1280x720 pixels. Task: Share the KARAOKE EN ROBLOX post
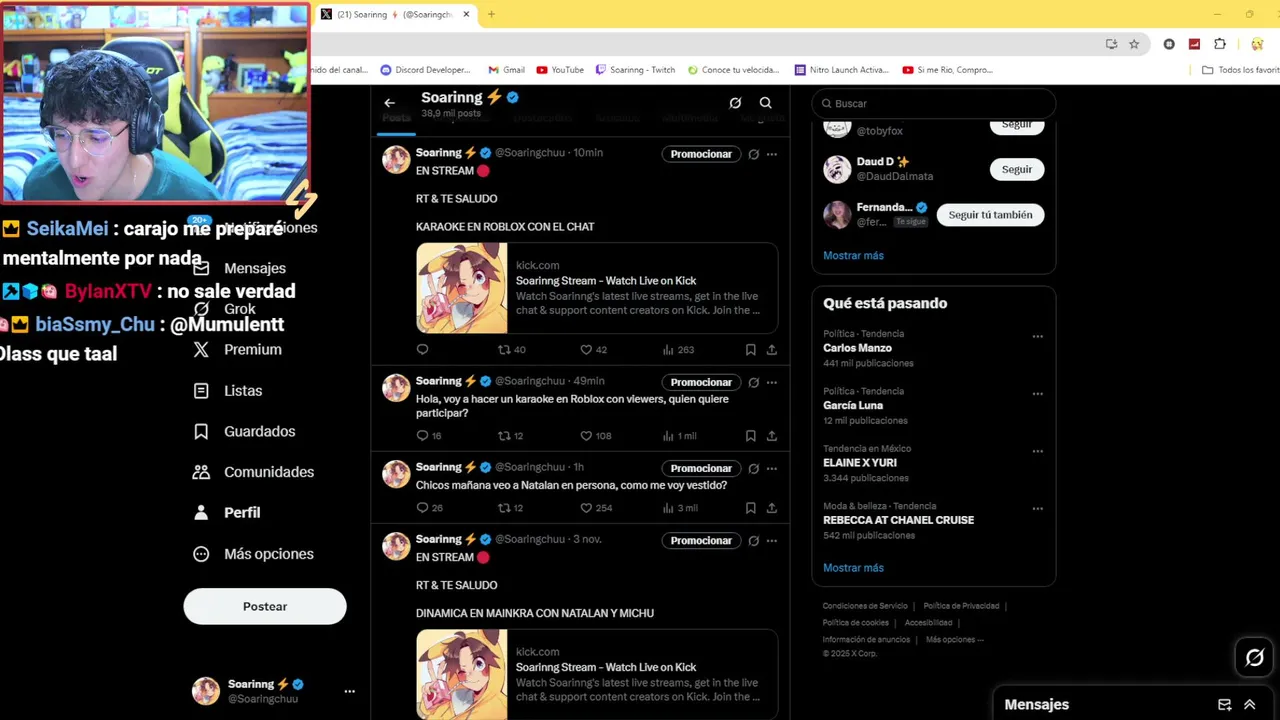pyautogui.click(x=772, y=350)
